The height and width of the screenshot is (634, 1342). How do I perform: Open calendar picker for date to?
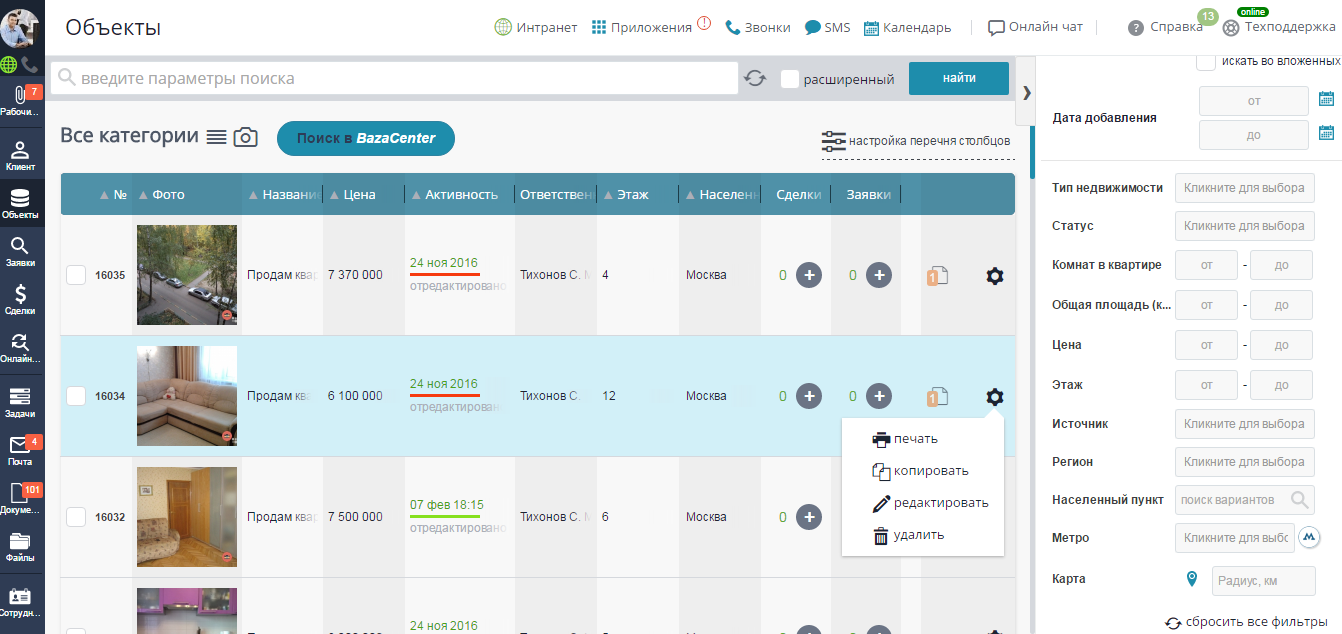1327,132
